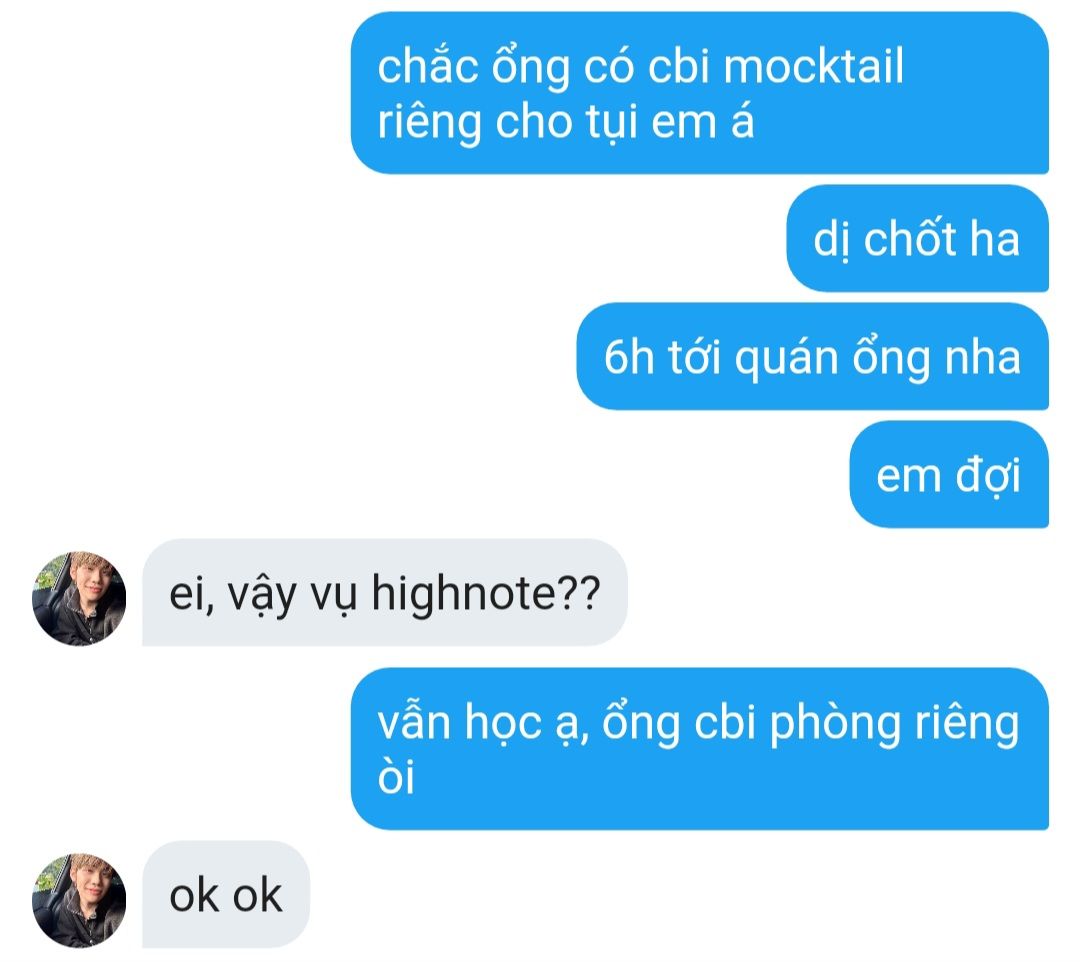The height and width of the screenshot is (962, 1080).
Task: Tap the 'em đợi' message bubble
Action: pos(949,474)
